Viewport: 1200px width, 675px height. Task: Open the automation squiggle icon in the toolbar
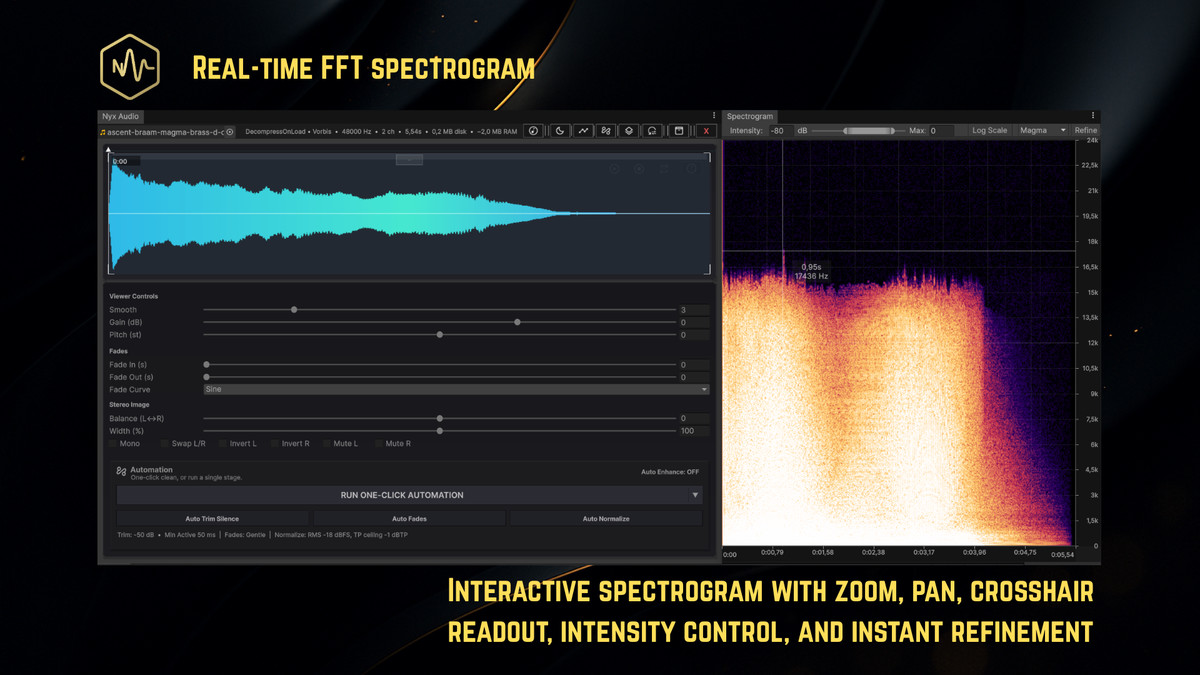604,131
